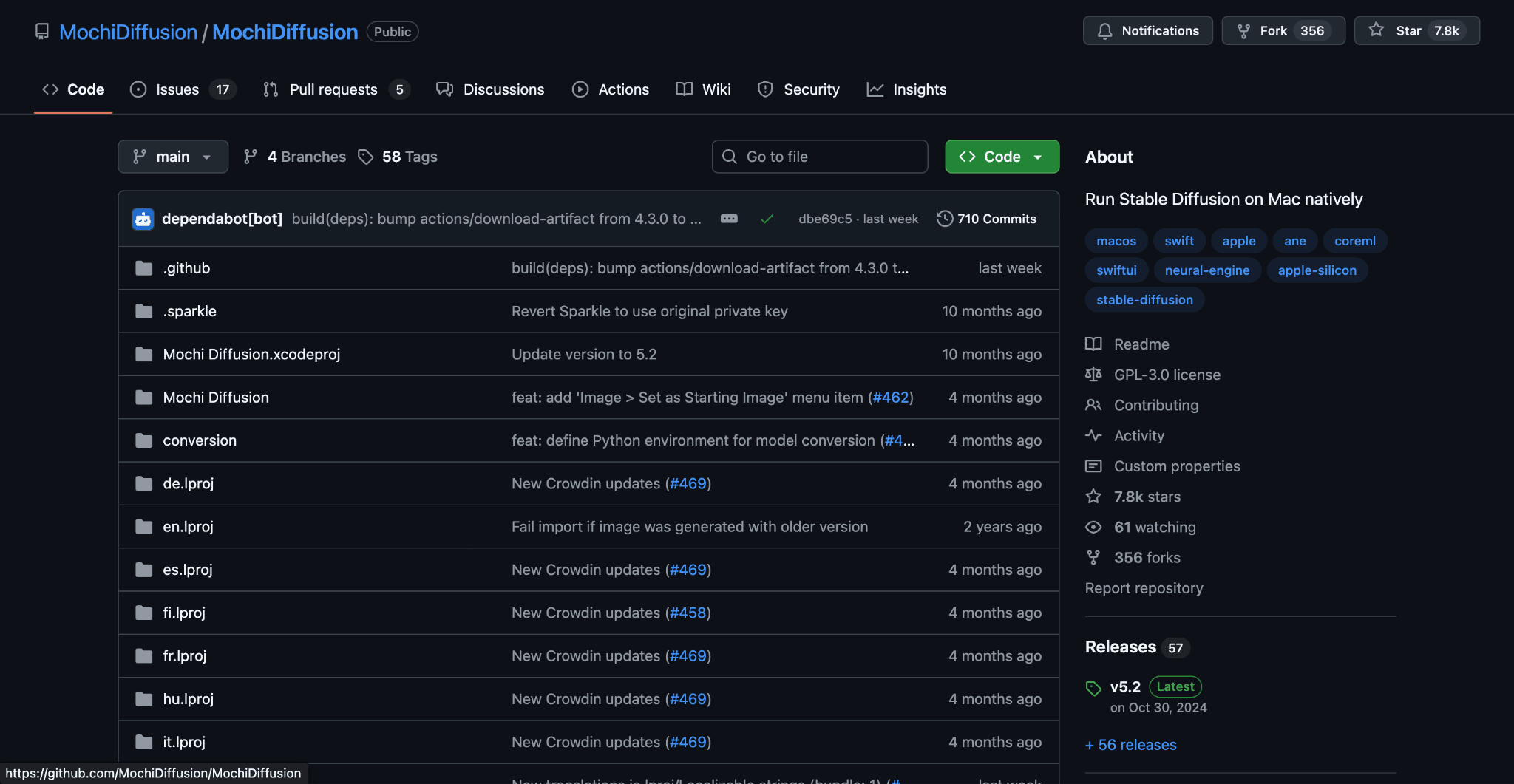Click the .github folder icon
Image resolution: width=1514 pixels, height=784 pixels.
(x=144, y=268)
